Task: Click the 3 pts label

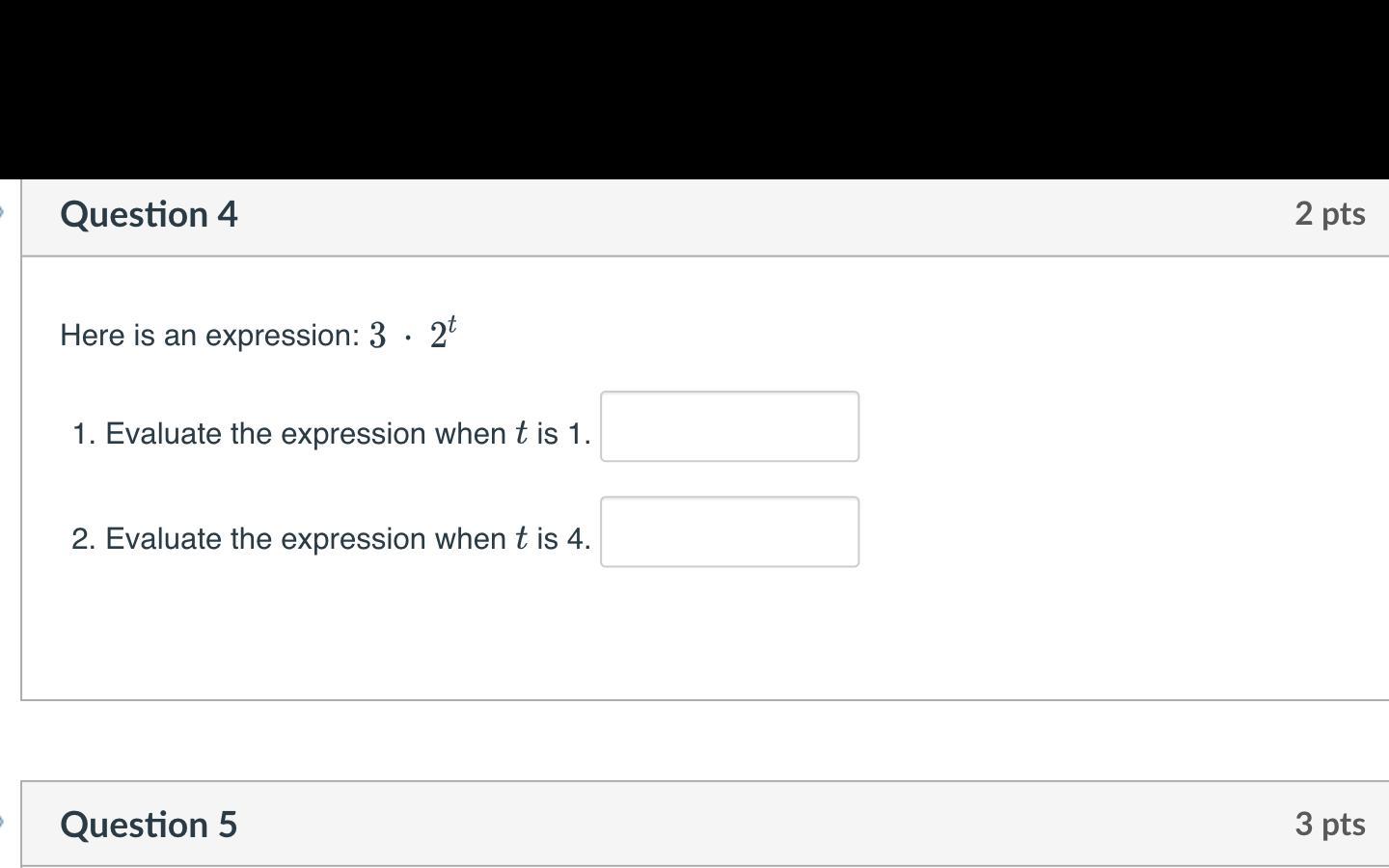Action: [1329, 824]
